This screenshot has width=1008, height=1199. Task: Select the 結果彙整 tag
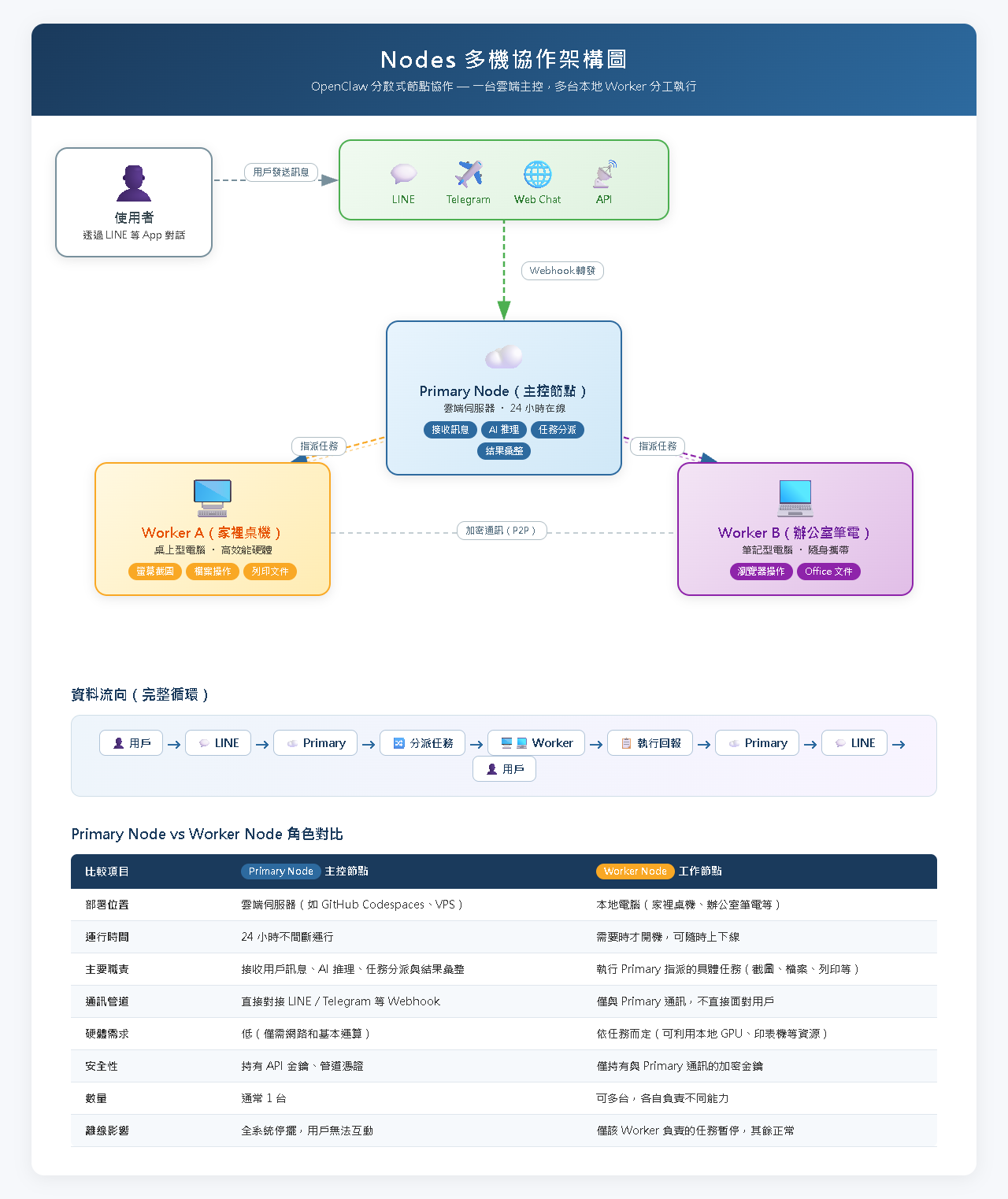(x=504, y=451)
